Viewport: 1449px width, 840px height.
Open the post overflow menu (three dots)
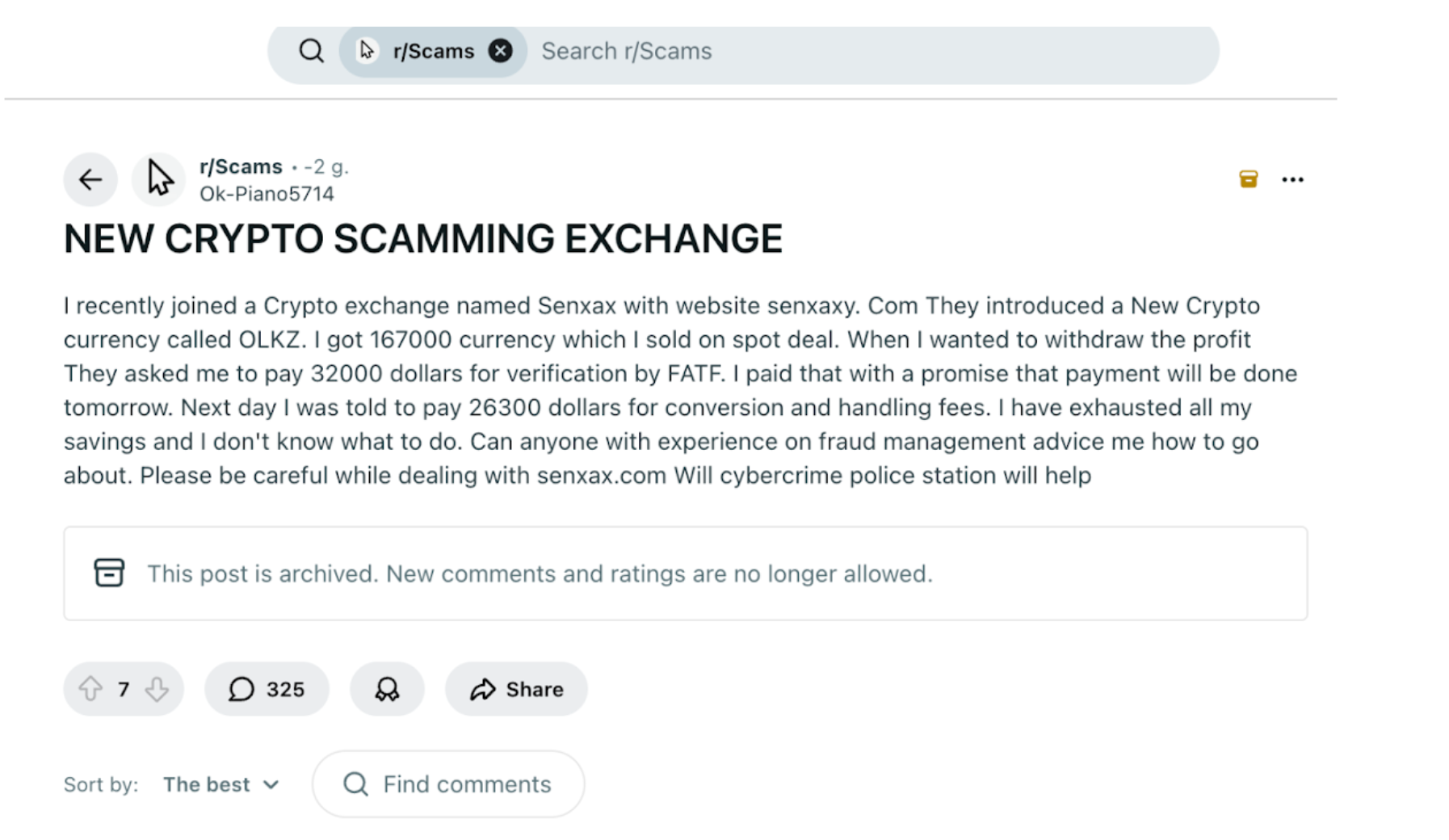point(1293,179)
